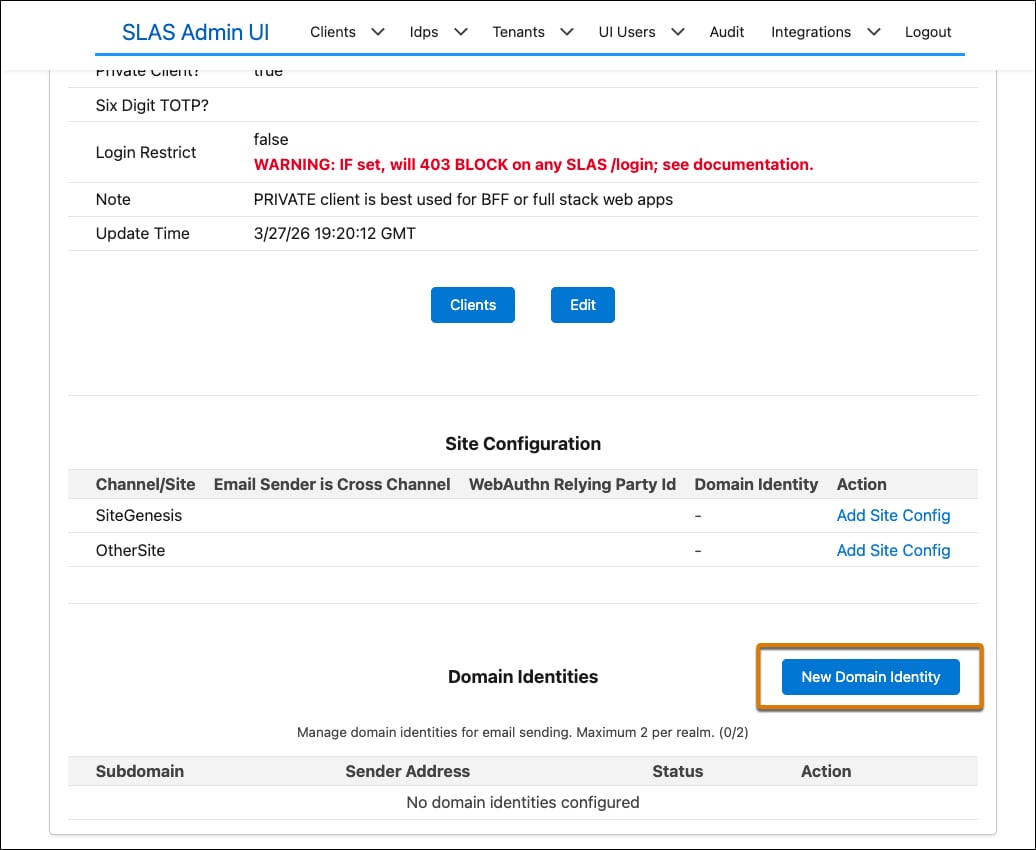Expand the Clients navigation dropdown
Screen dimensions: 1036x850
click(347, 32)
